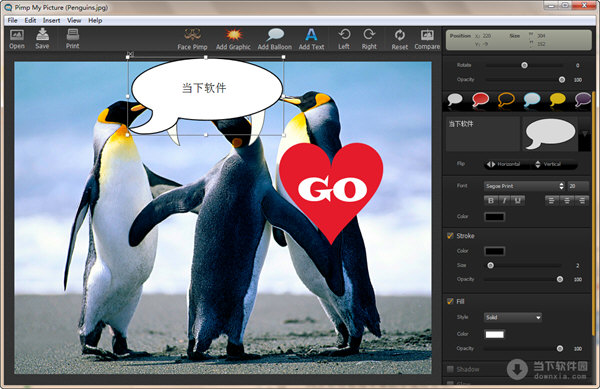Change the font Color black swatch
This screenshot has width=600, height=389.
pyautogui.click(x=494, y=217)
